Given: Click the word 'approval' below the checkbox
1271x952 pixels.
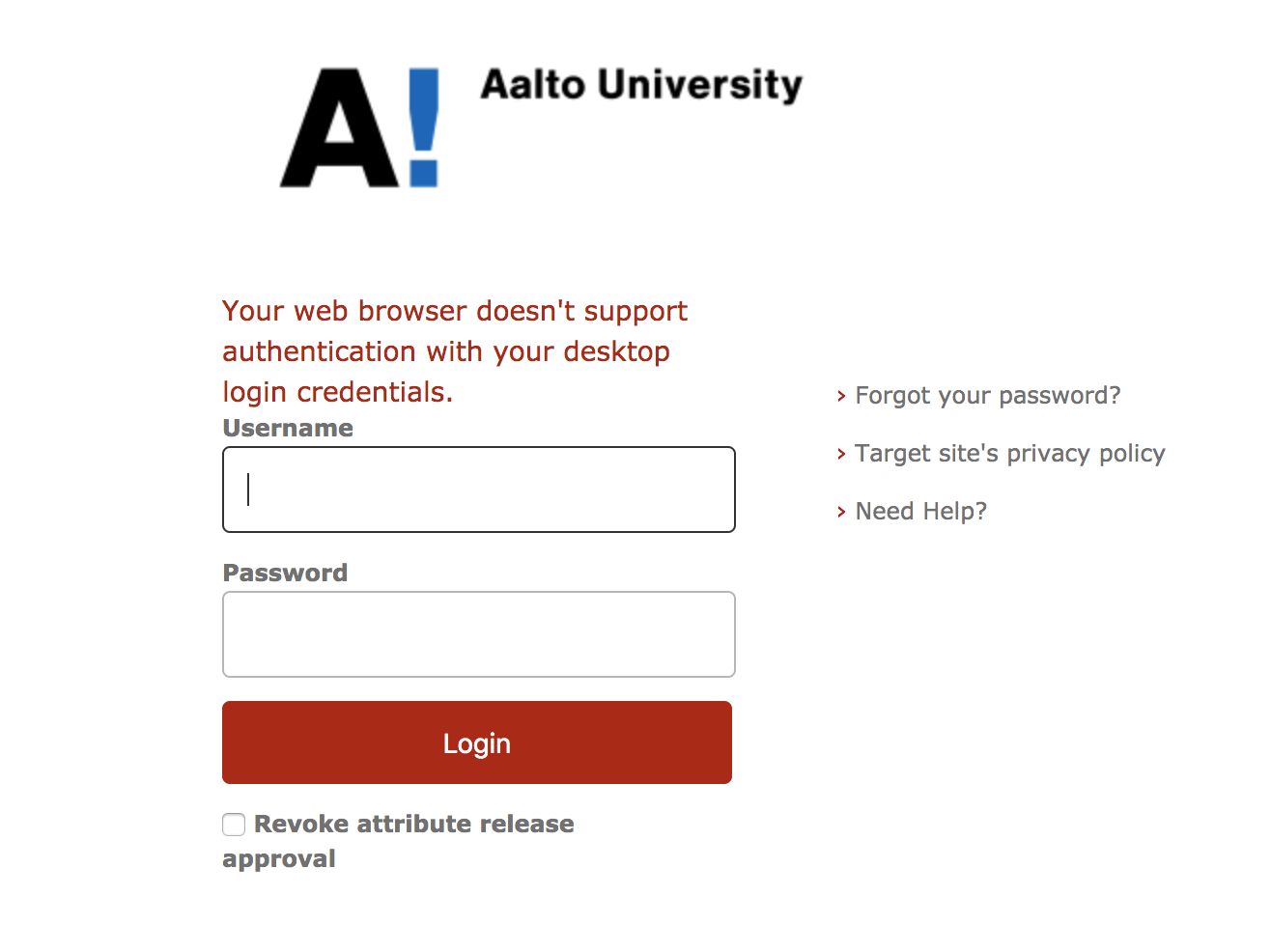Looking at the screenshot, I should tap(279, 858).
